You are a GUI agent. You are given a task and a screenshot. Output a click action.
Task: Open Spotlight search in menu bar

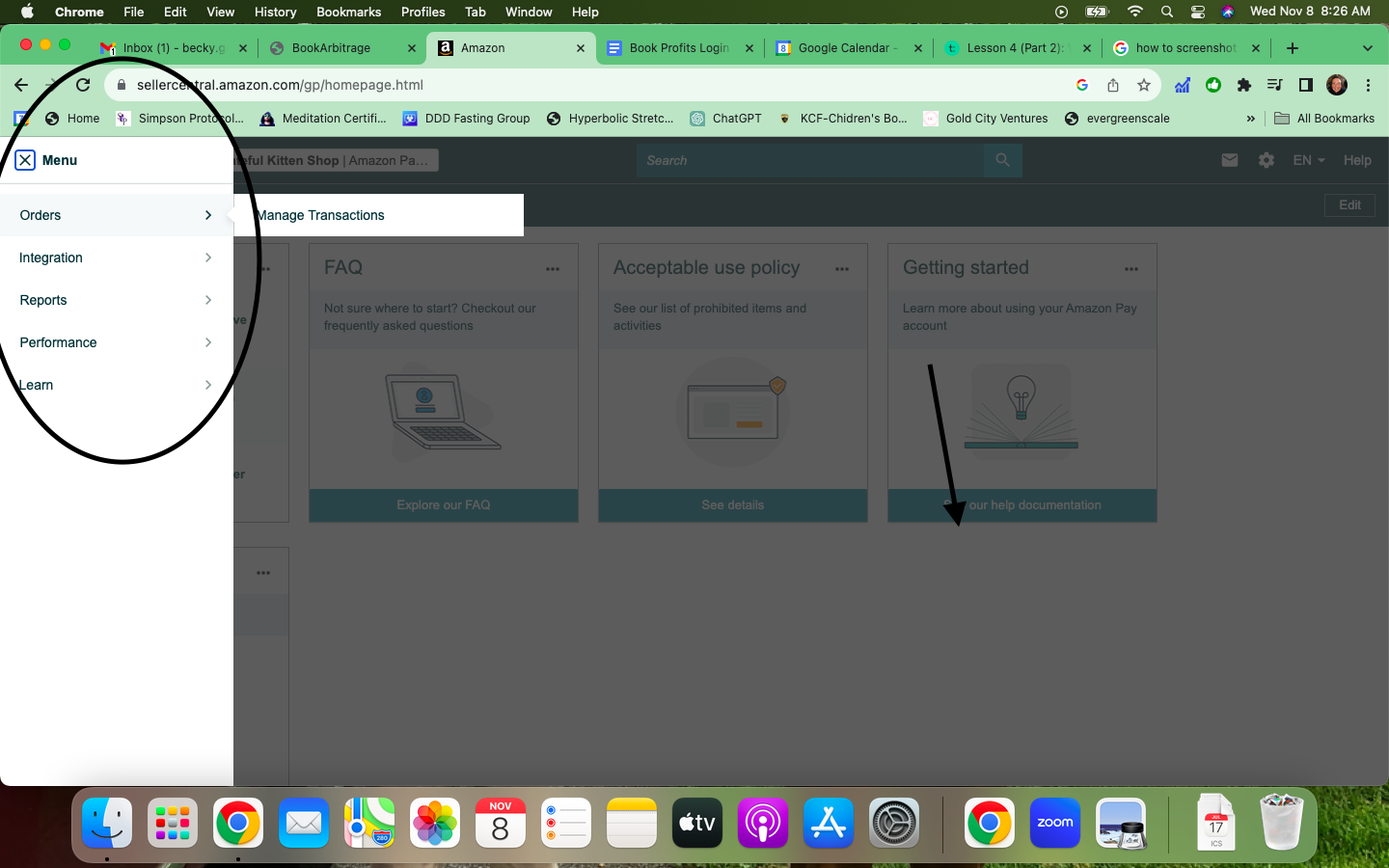(1167, 12)
